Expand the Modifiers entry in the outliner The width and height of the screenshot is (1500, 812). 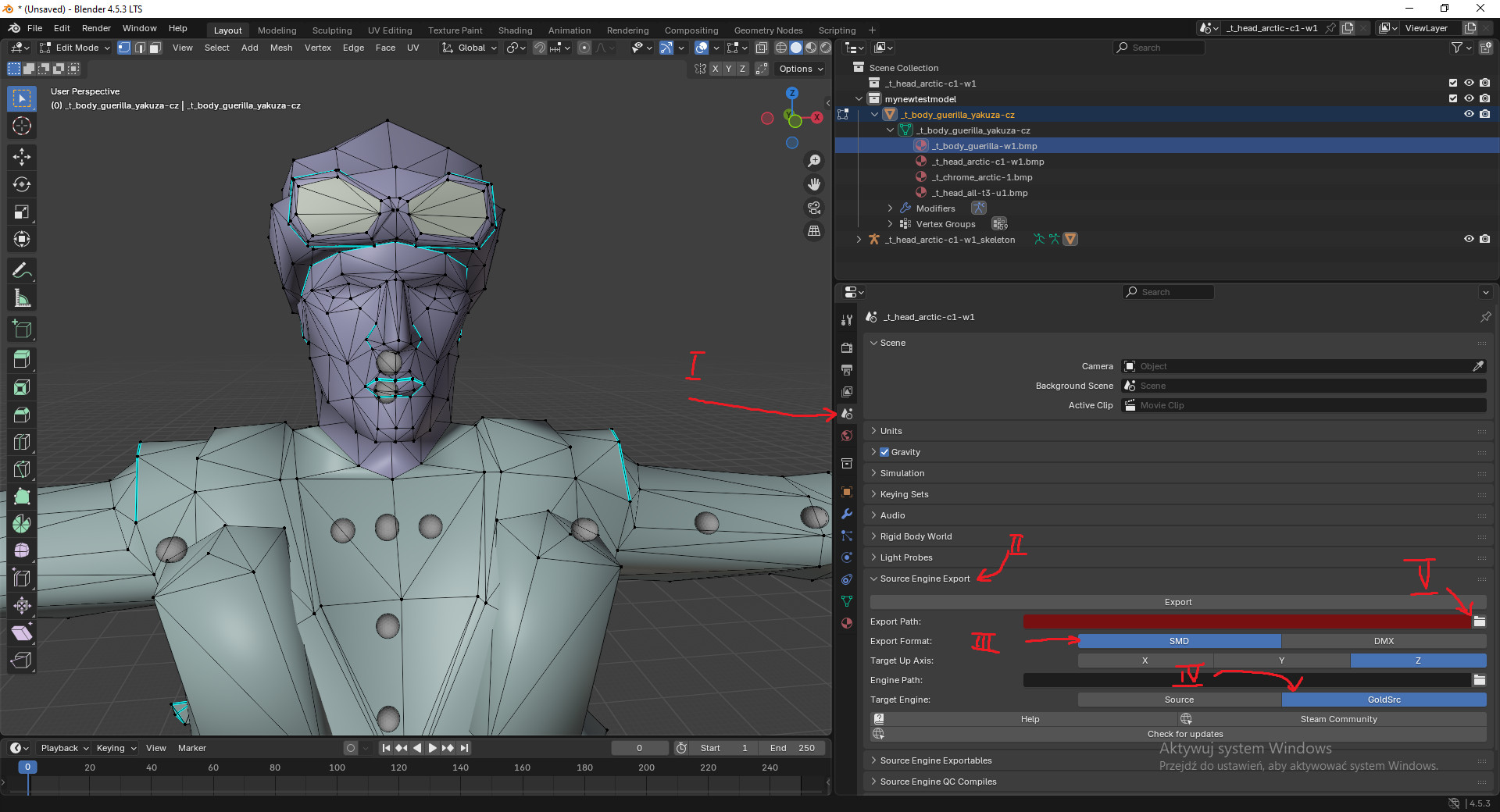point(890,208)
